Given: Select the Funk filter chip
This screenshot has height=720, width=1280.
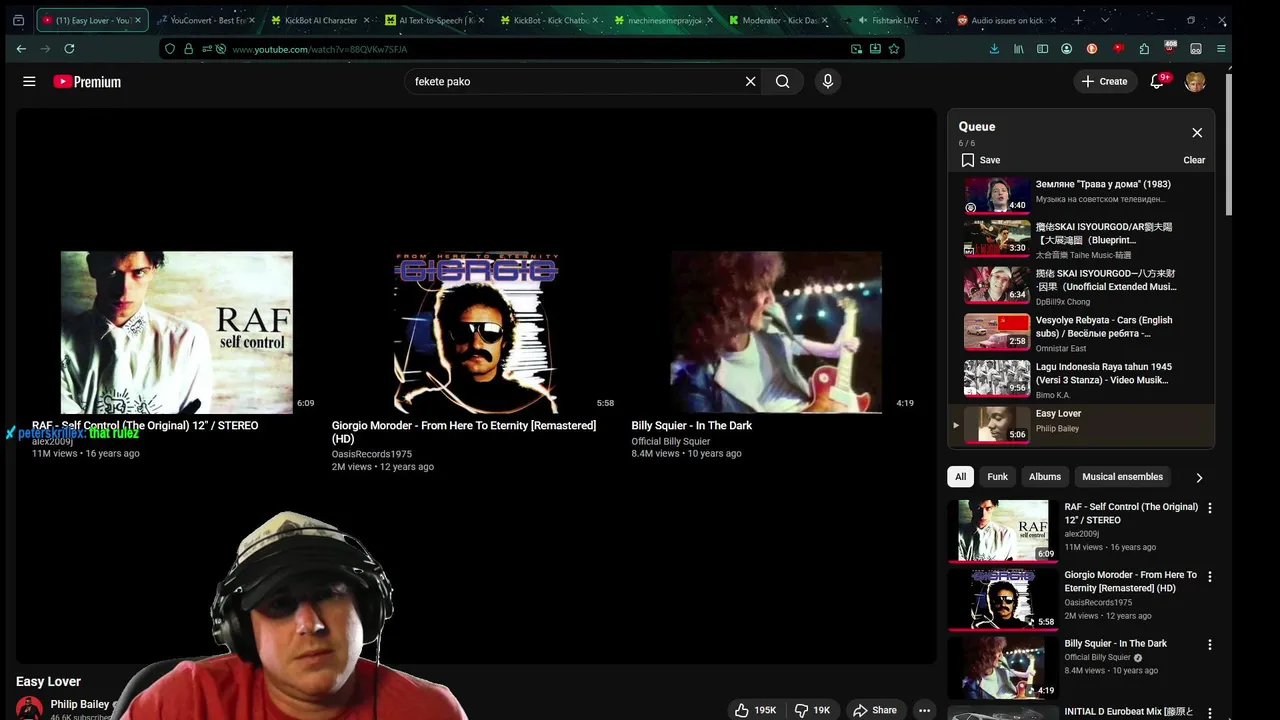Looking at the screenshot, I should (x=998, y=477).
